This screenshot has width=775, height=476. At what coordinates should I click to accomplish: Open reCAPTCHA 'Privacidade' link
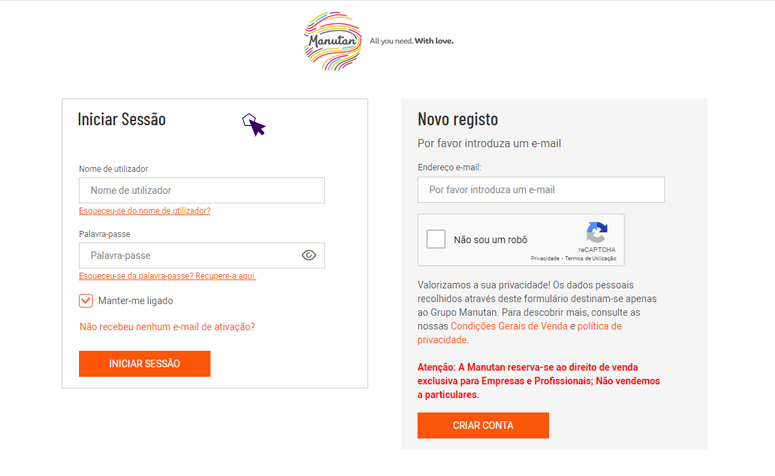[x=545, y=259]
